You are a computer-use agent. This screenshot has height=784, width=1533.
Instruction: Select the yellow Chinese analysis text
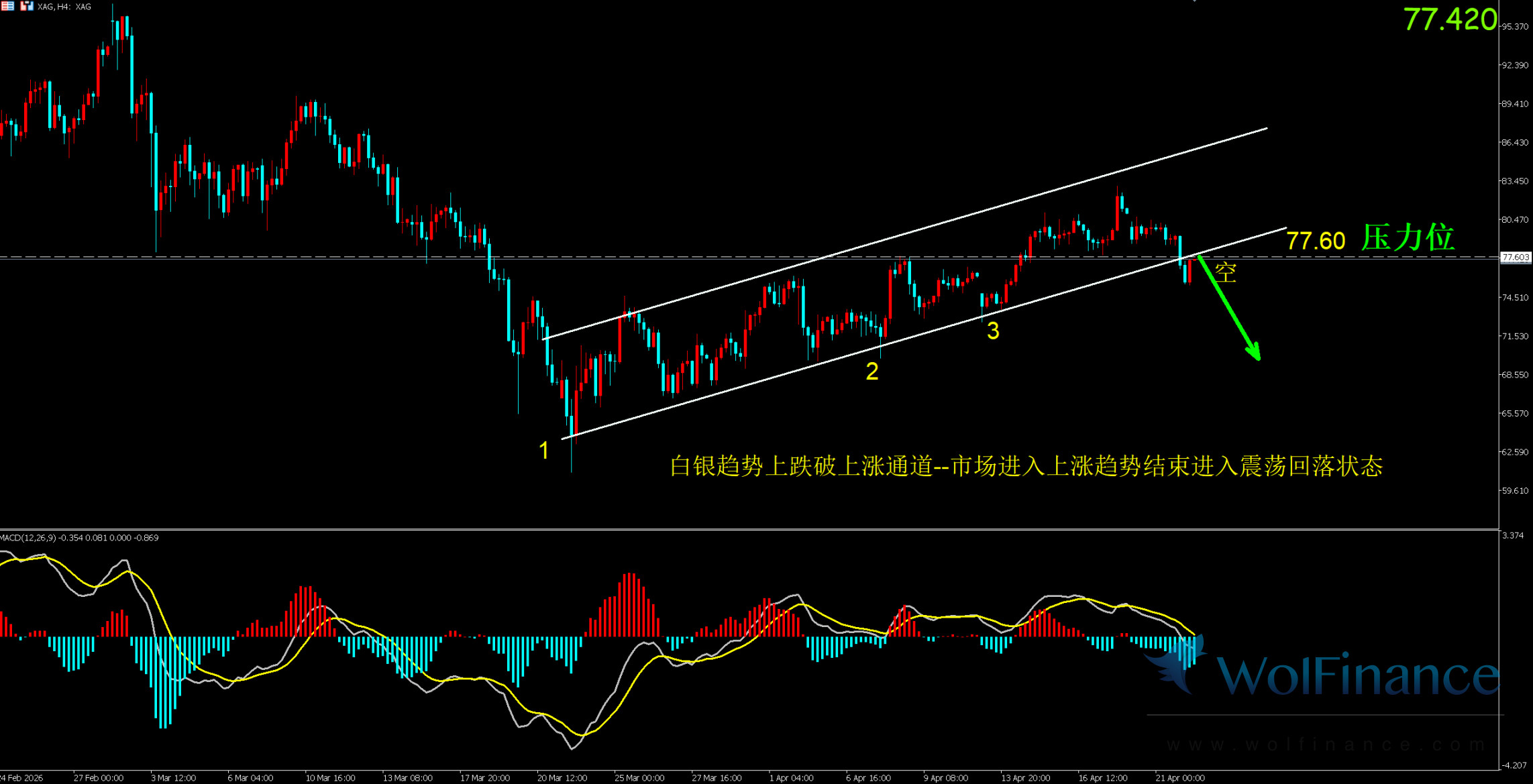coord(1025,465)
